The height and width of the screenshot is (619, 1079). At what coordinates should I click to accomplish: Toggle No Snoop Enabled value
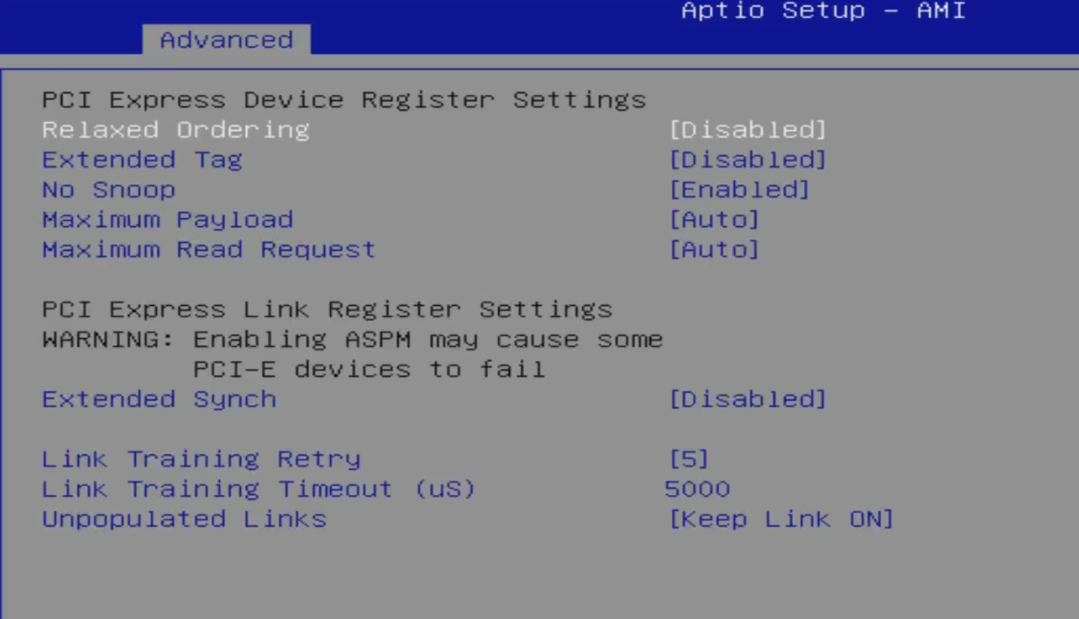739,190
